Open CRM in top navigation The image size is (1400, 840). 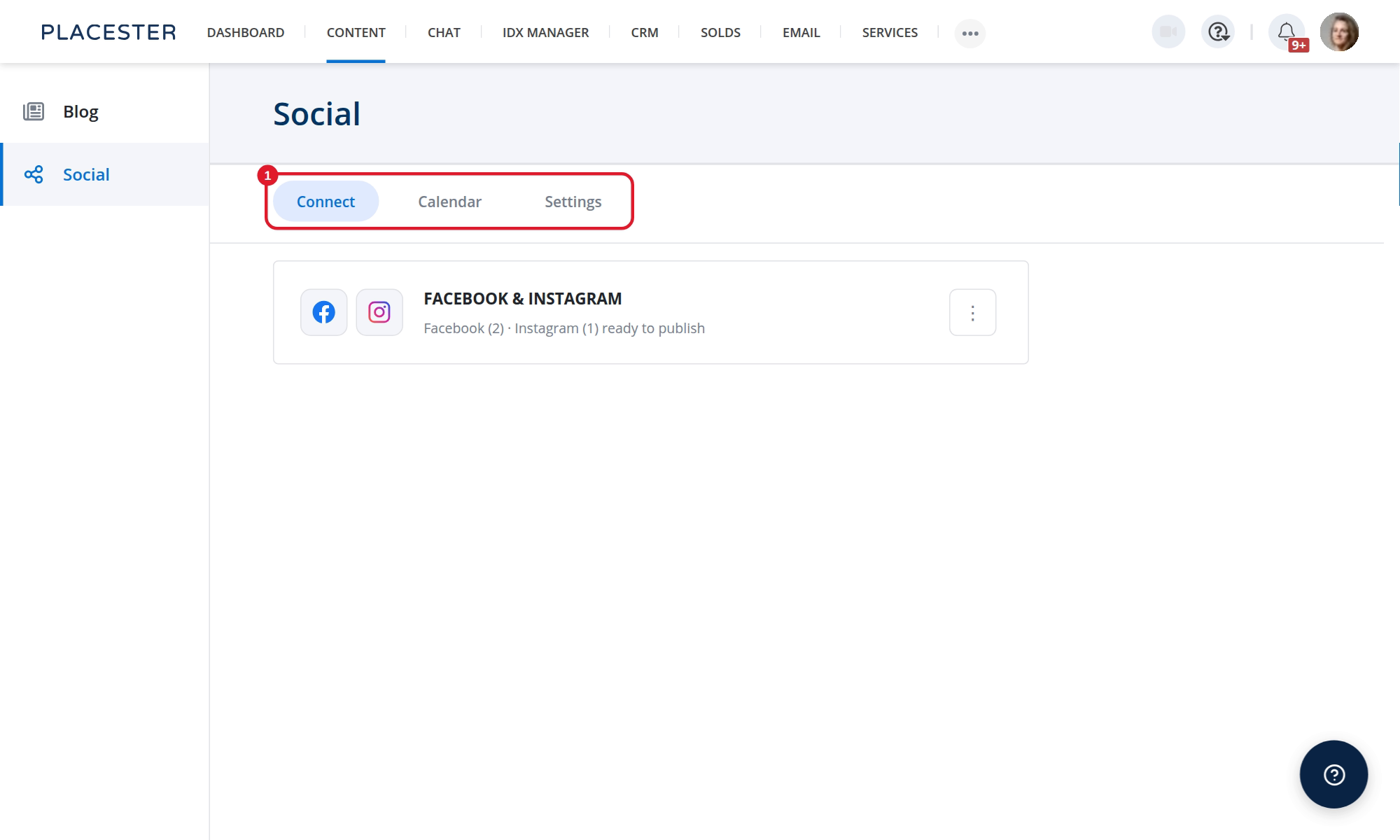(645, 32)
